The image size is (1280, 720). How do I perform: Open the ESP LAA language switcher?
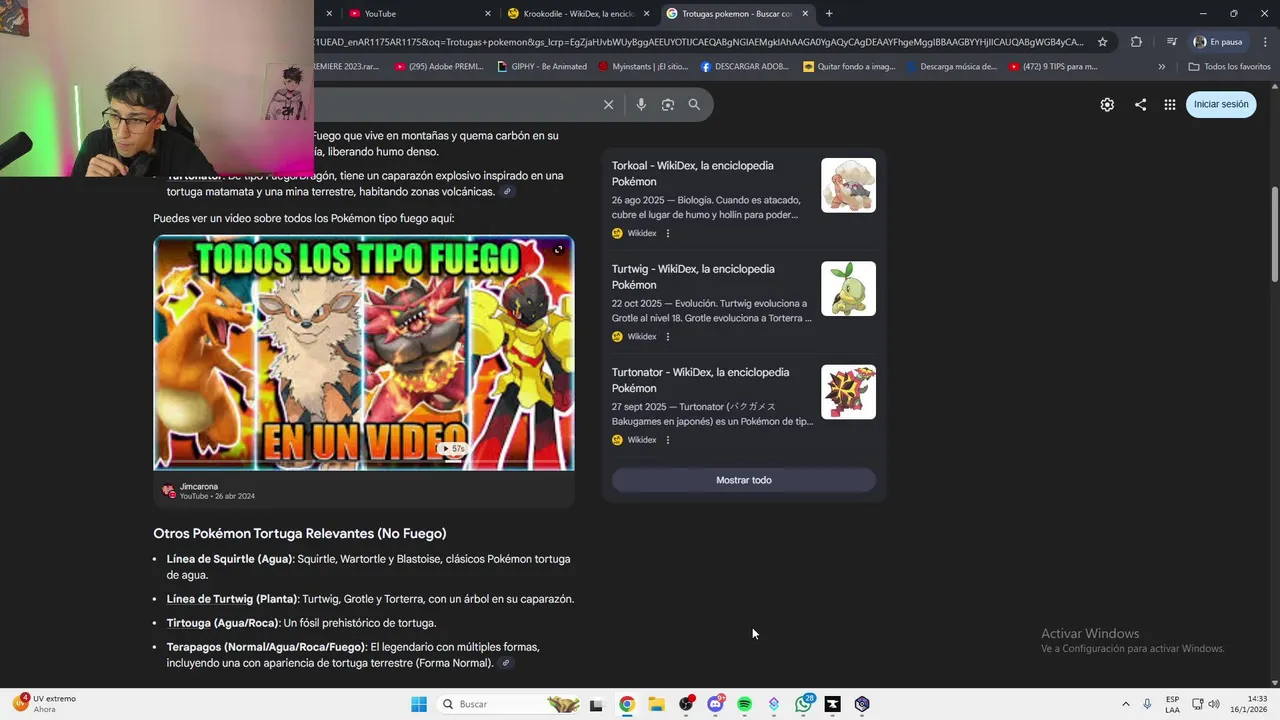[1172, 704]
